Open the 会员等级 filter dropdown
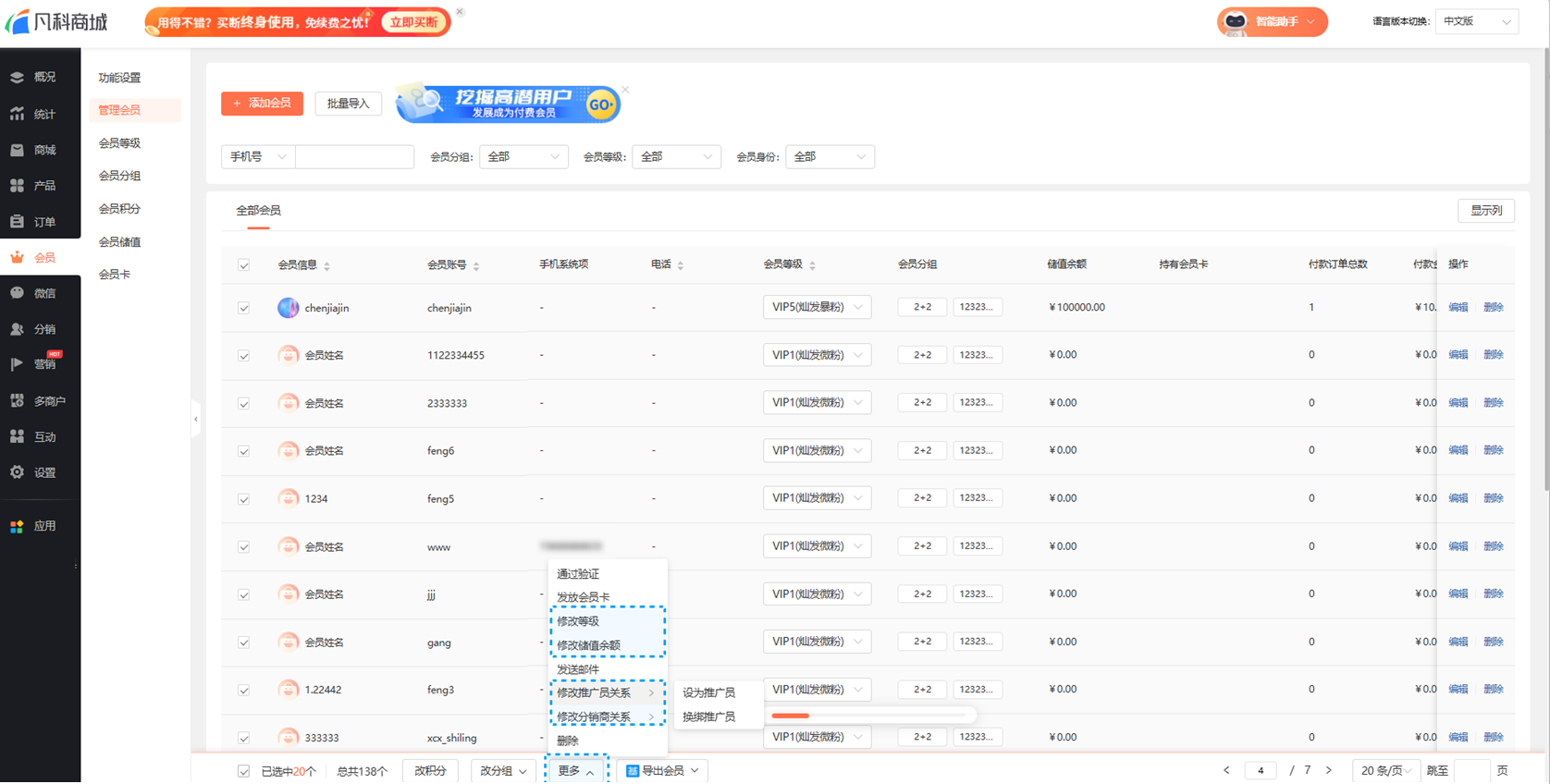The image size is (1550, 784). pyautogui.click(x=676, y=157)
